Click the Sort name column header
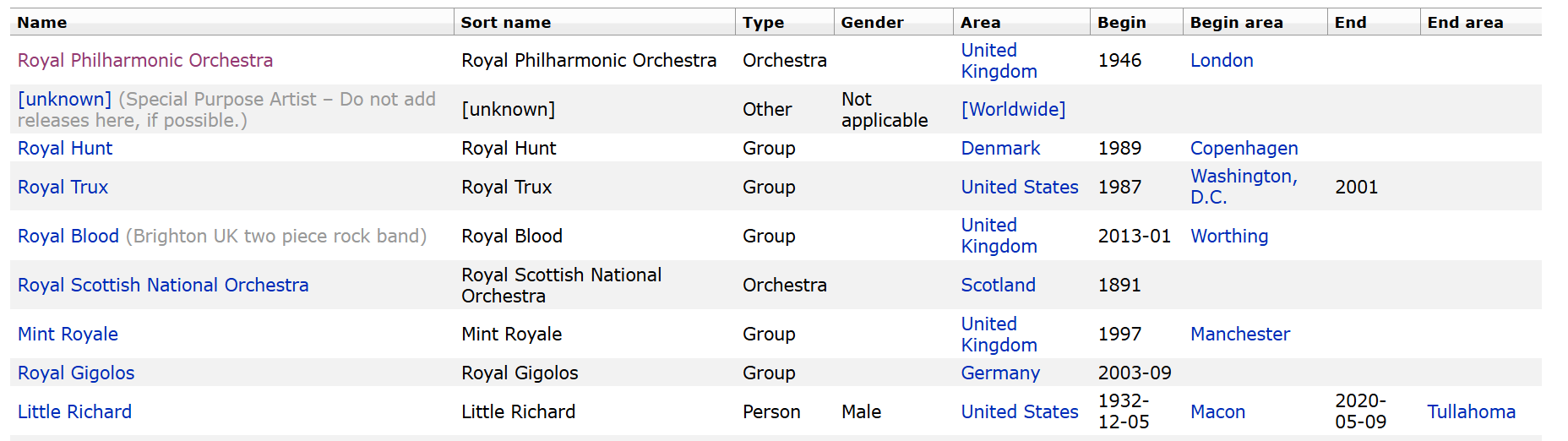This screenshot has height=441, width=1568. coord(506,23)
